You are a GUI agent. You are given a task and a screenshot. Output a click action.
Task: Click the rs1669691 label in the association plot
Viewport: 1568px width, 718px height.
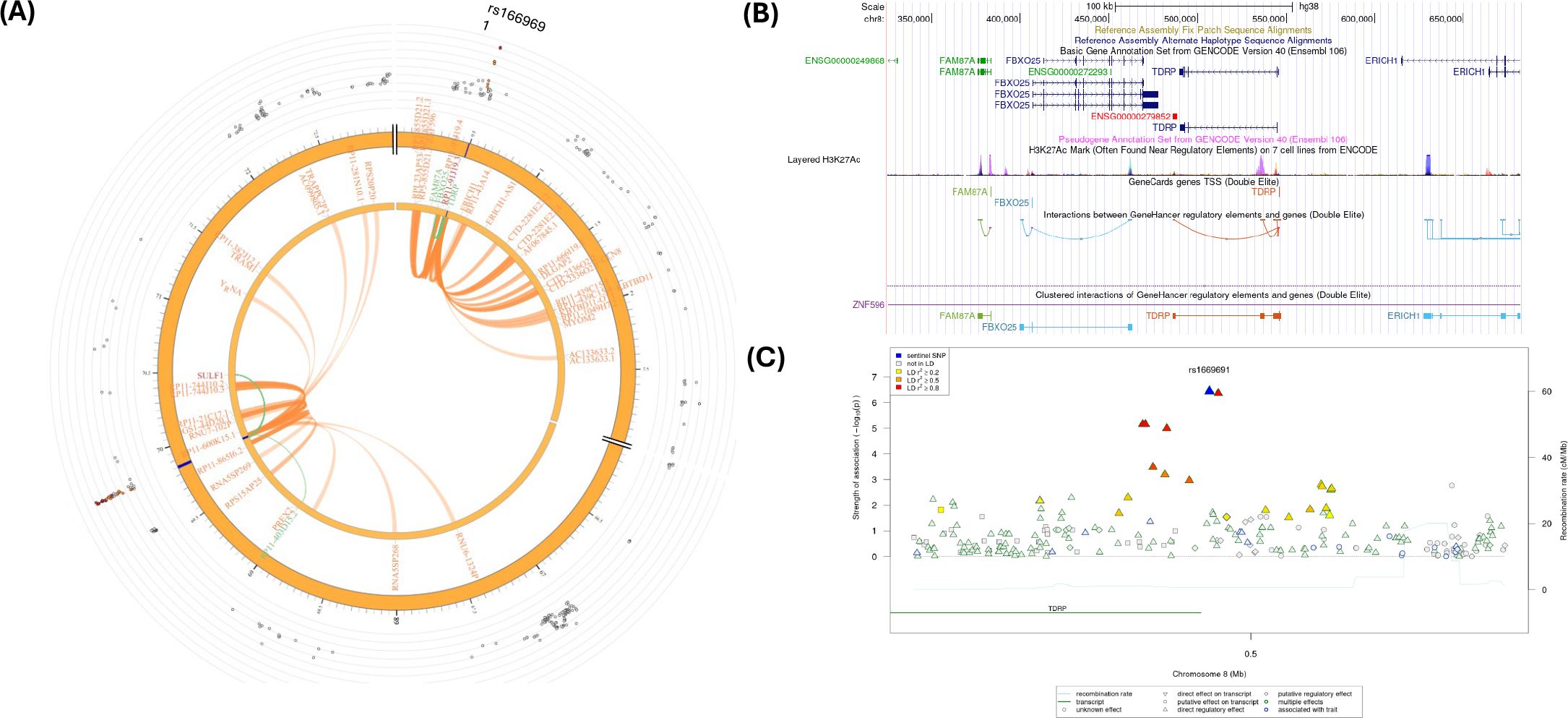1209,370
